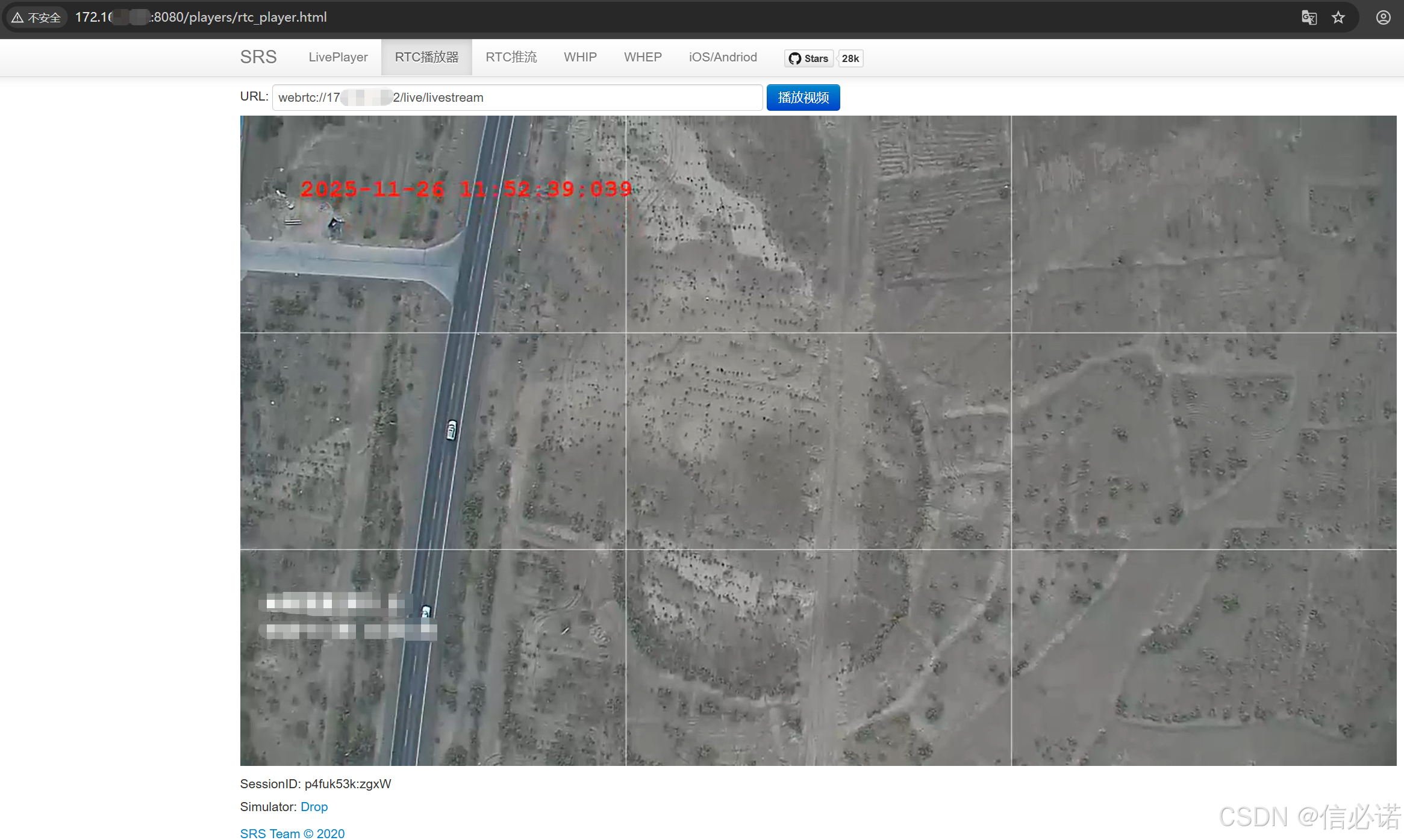Open the SRS Team © 2020 link

pyautogui.click(x=292, y=833)
